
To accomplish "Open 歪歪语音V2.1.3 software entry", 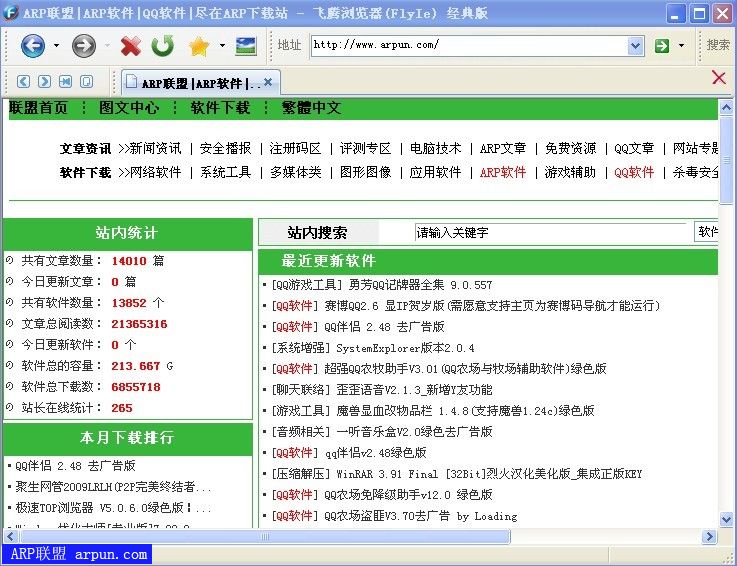I will (x=415, y=390).
